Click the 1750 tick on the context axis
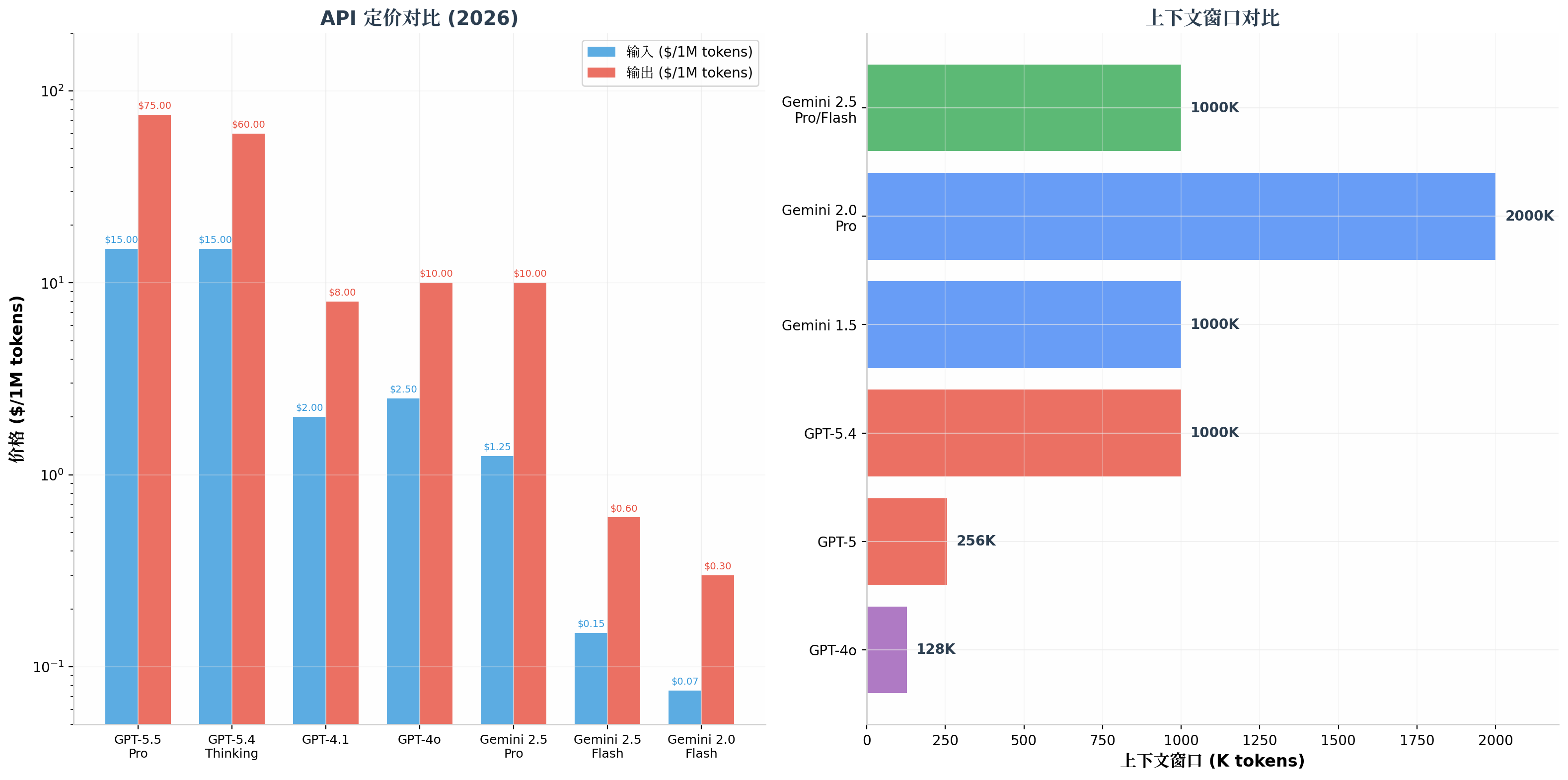Screen dimensions: 1568x780 pyautogui.click(x=1417, y=740)
